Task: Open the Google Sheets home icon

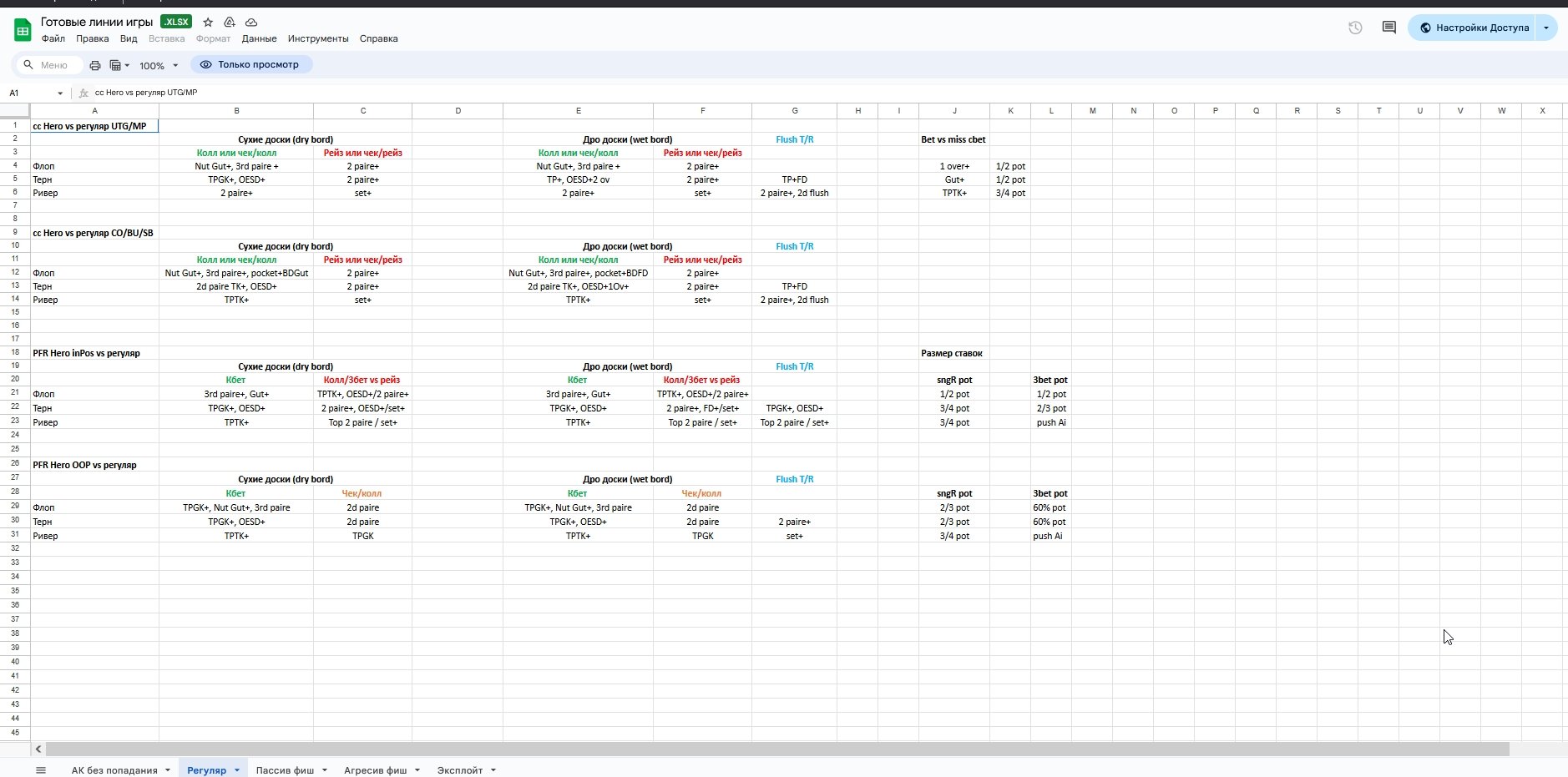Action: point(23,30)
